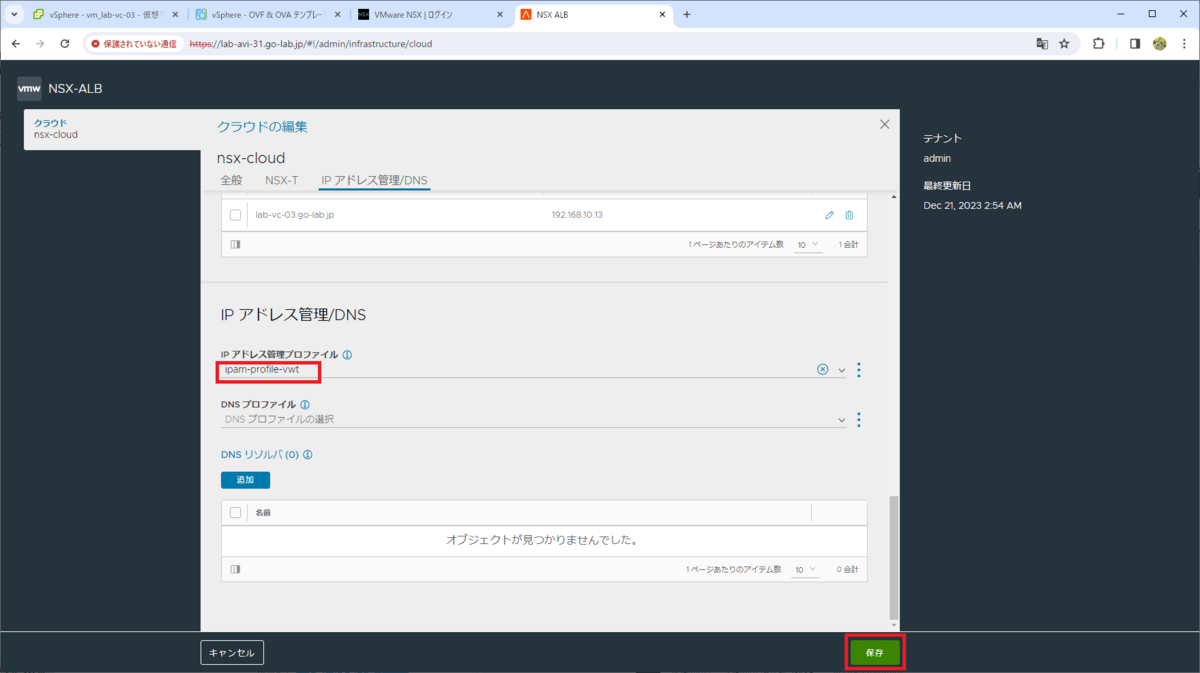Edit the lab-vc-03.go-lab.jp row with pencil icon
The height and width of the screenshot is (673, 1200).
pyautogui.click(x=829, y=215)
